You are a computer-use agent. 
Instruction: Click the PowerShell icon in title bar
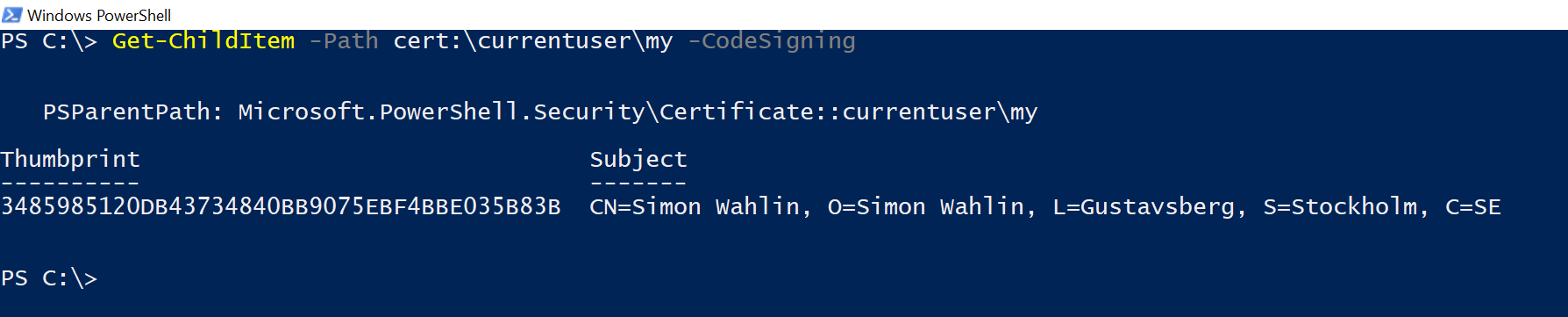tap(12, 15)
